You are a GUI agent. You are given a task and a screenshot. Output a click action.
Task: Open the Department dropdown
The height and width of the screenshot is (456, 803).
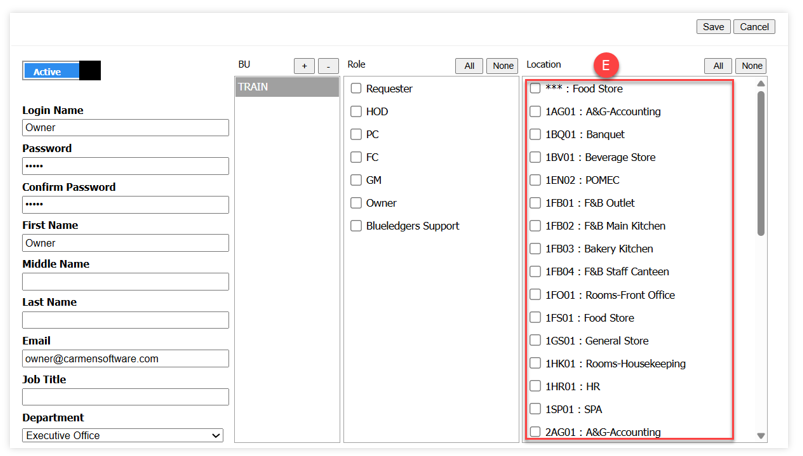click(125, 436)
